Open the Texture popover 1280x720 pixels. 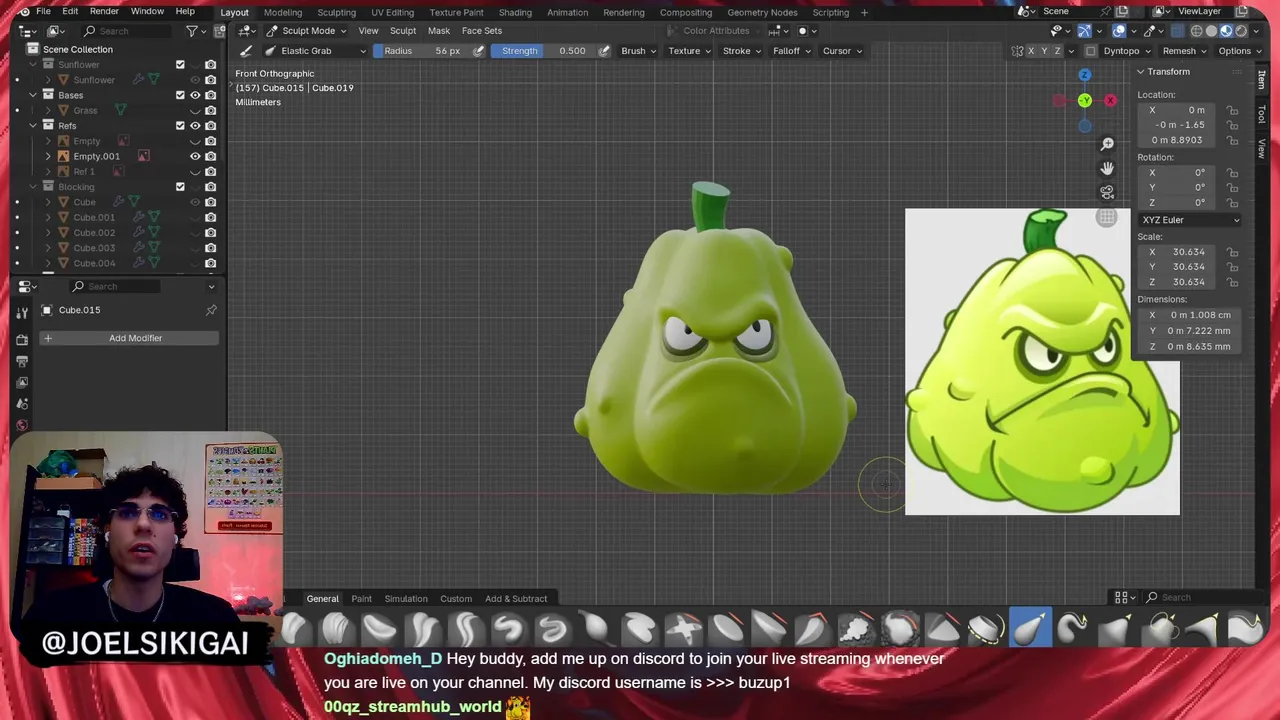[x=688, y=51]
